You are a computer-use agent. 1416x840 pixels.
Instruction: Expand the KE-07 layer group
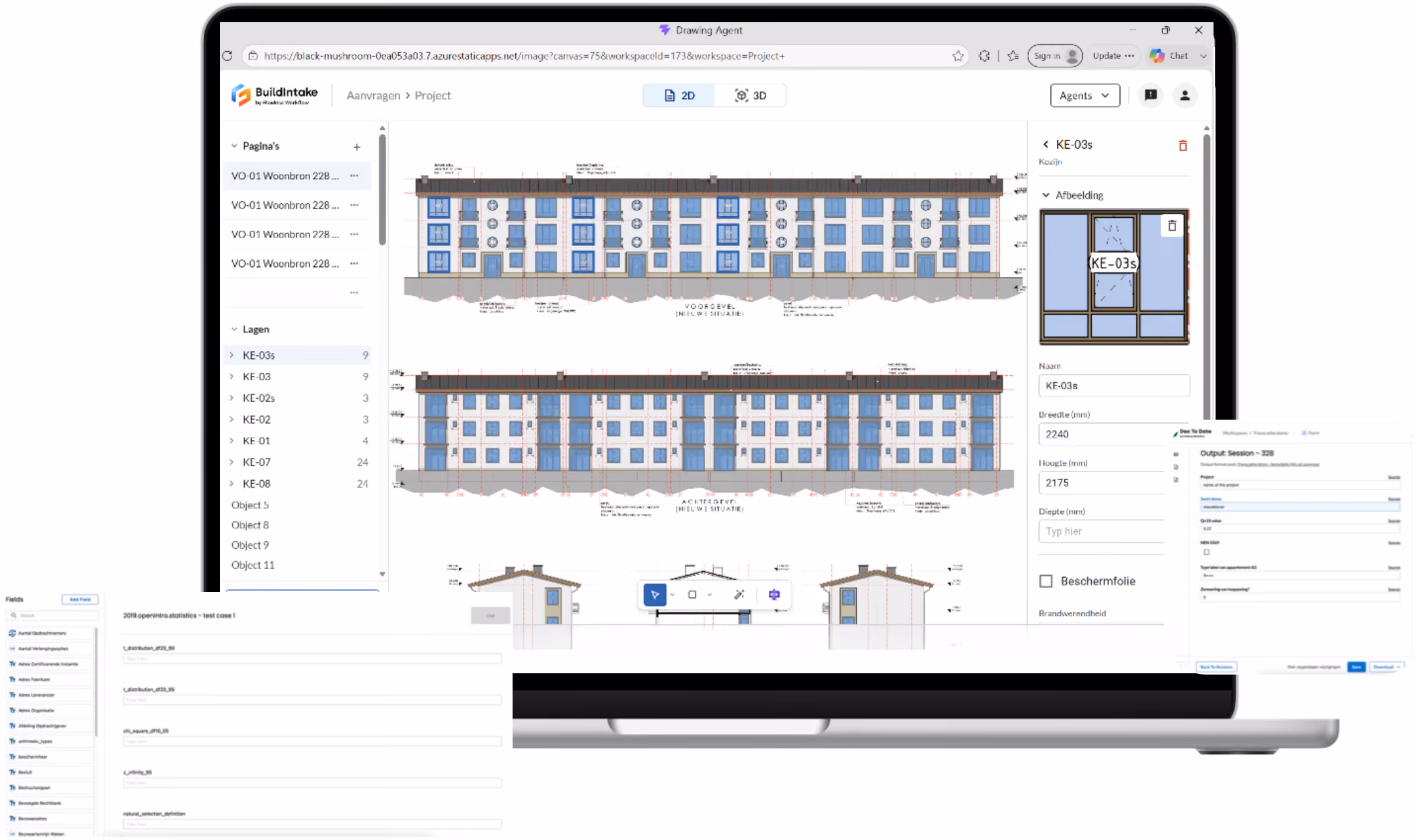[232, 462]
